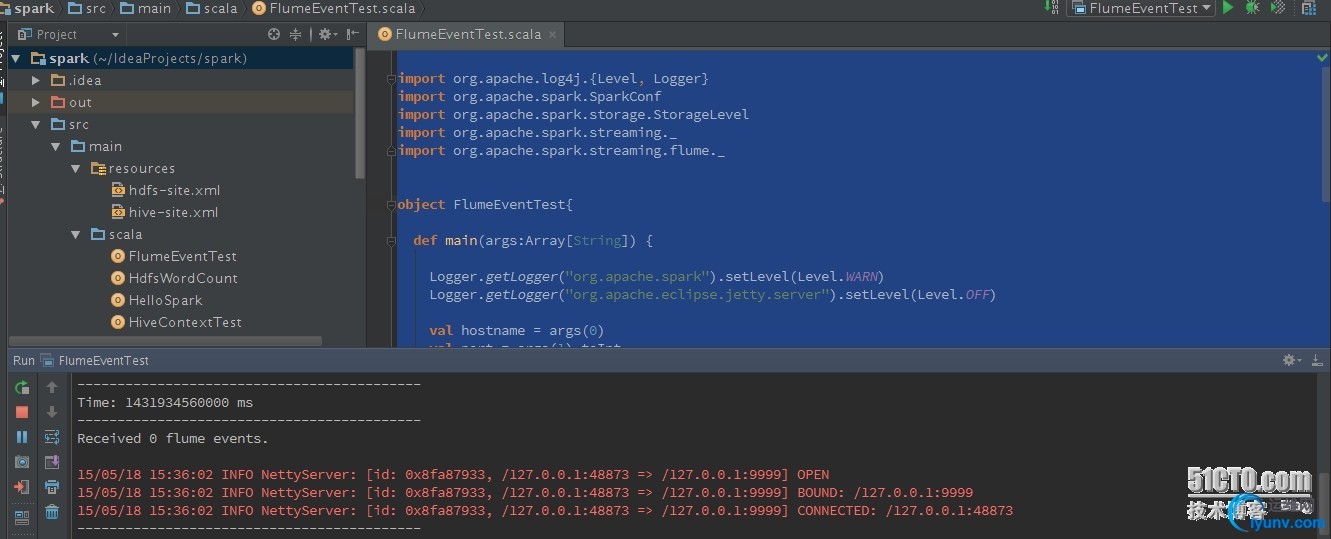The image size is (1331, 539).
Task: Click NettyServer console line with CONNECTED
Action: (545, 510)
